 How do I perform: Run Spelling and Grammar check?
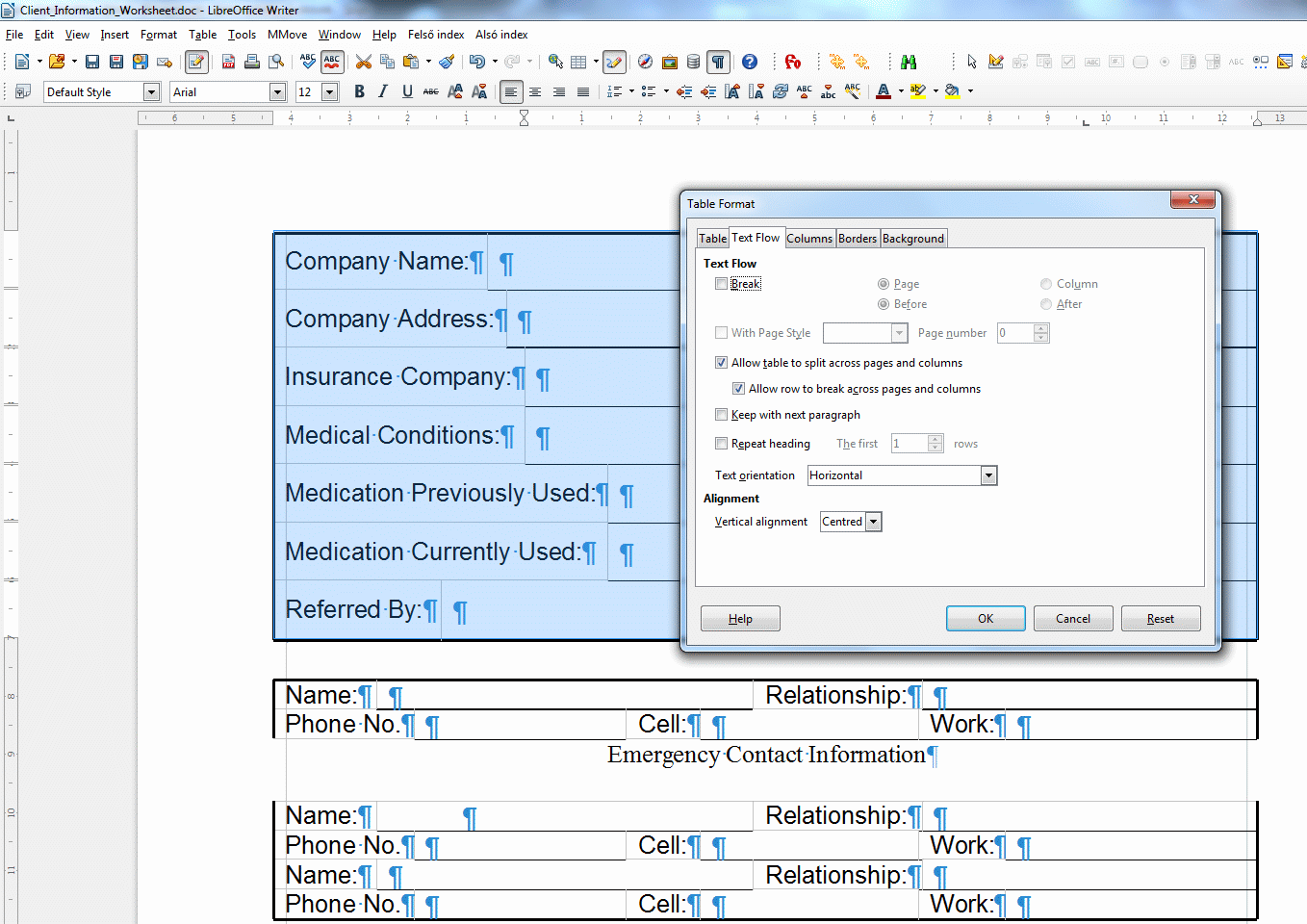pos(308,62)
